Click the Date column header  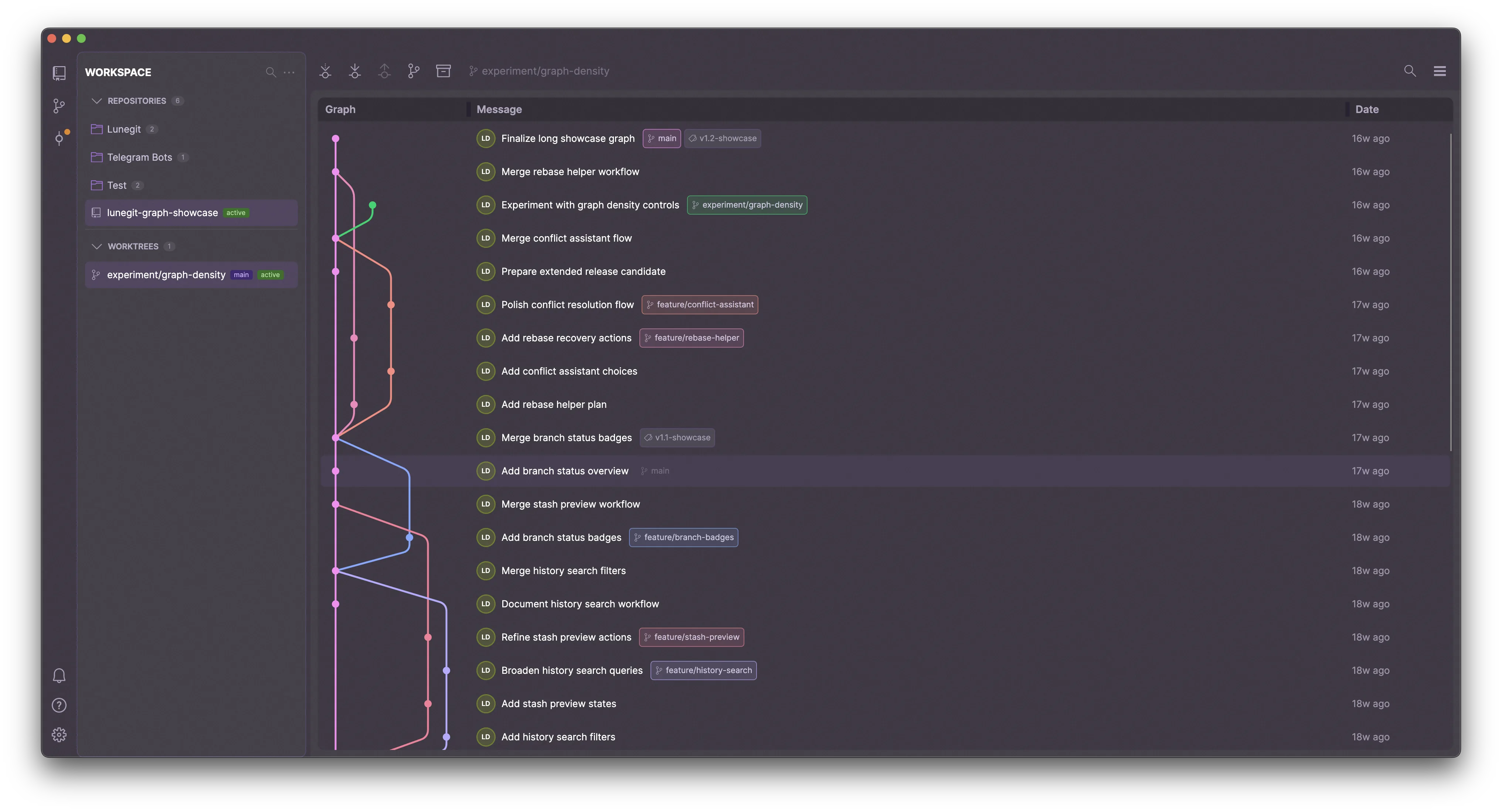[1367, 110]
